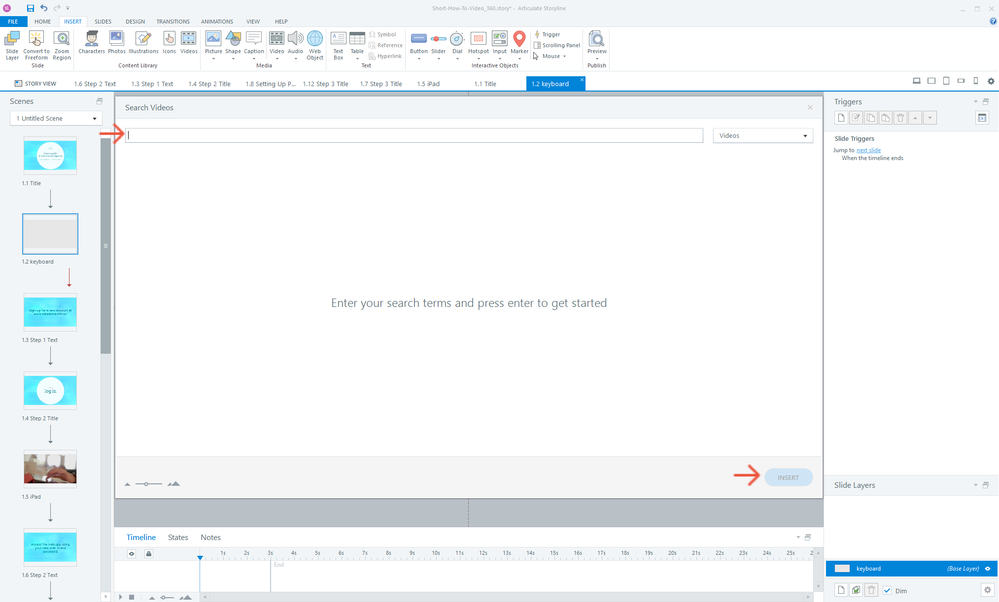999x602 pixels.
Task: Insert a Web Object
Action: [x=315, y=42]
